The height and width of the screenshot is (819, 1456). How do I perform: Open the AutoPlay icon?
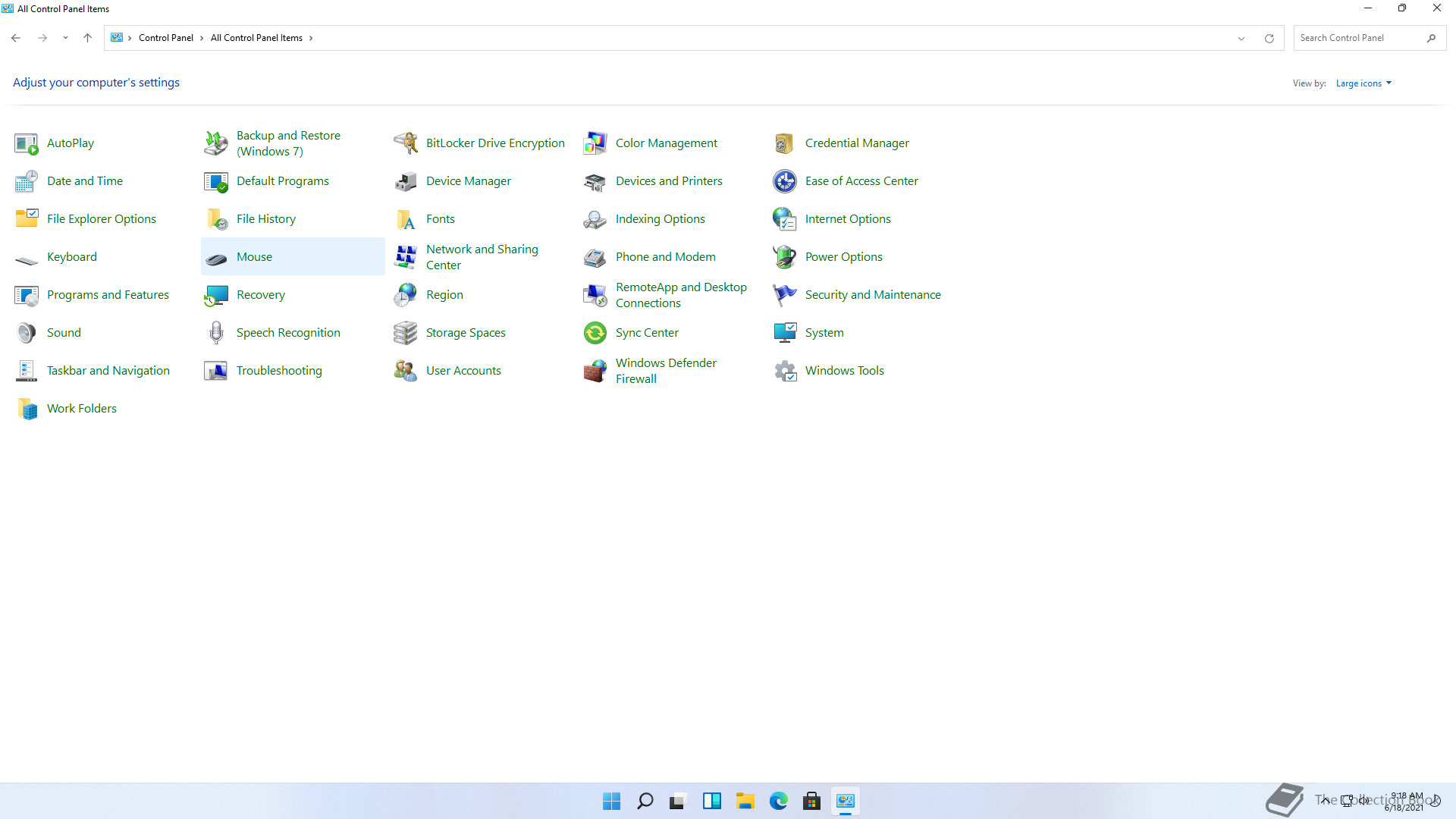click(x=27, y=143)
